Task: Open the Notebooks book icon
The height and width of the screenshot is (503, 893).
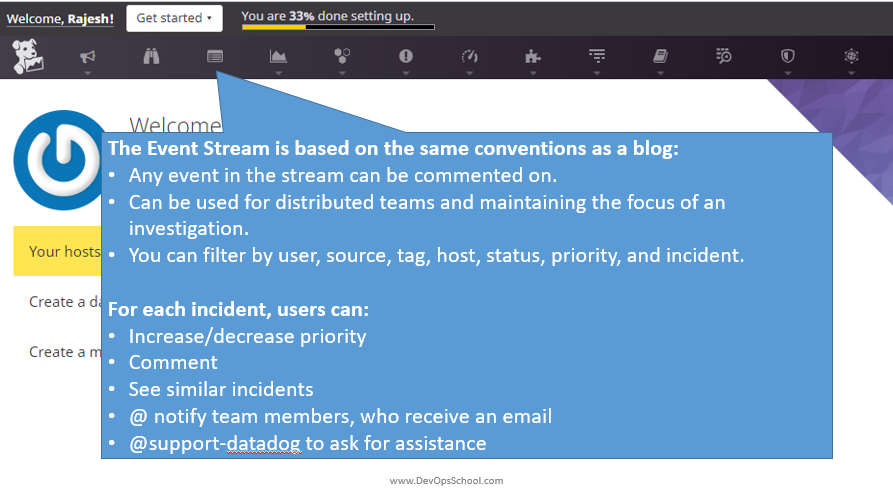Action: point(660,57)
